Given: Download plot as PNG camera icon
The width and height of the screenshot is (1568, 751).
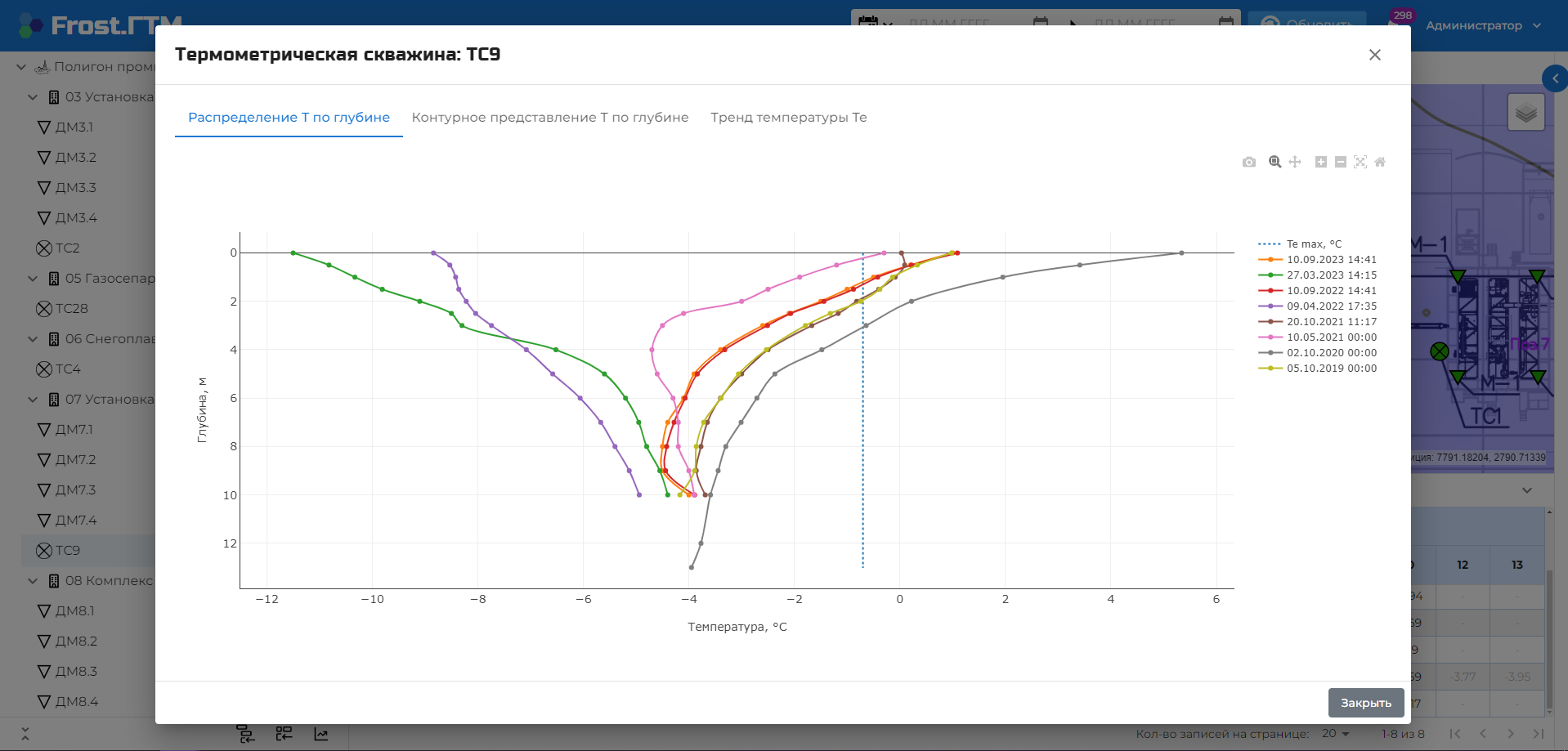Looking at the screenshot, I should click(1248, 162).
